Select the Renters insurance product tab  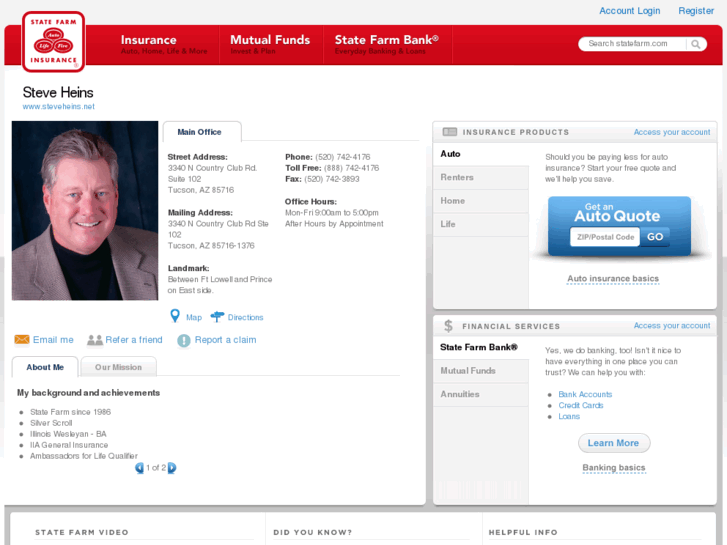[x=481, y=177]
